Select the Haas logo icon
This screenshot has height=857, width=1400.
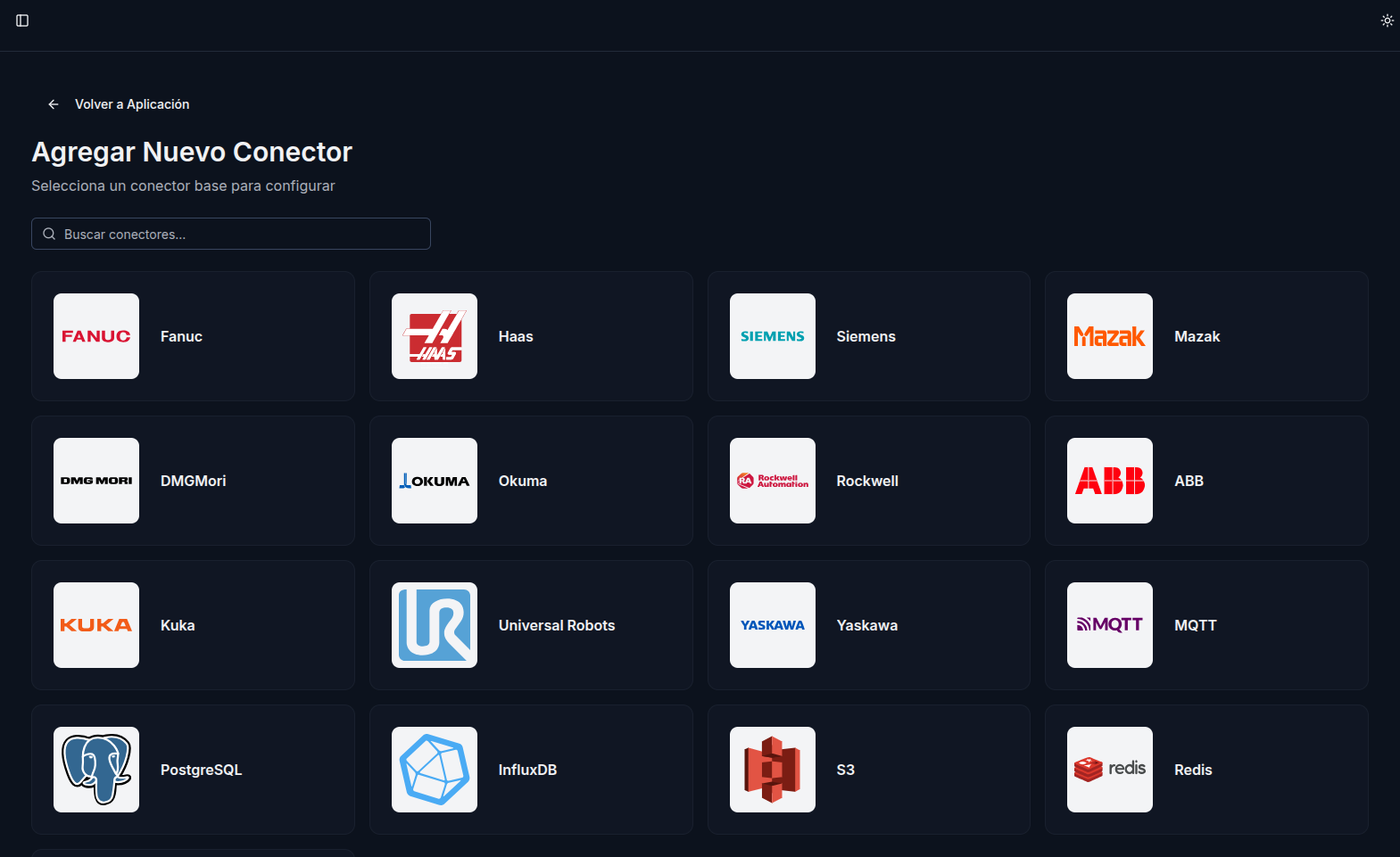(435, 336)
